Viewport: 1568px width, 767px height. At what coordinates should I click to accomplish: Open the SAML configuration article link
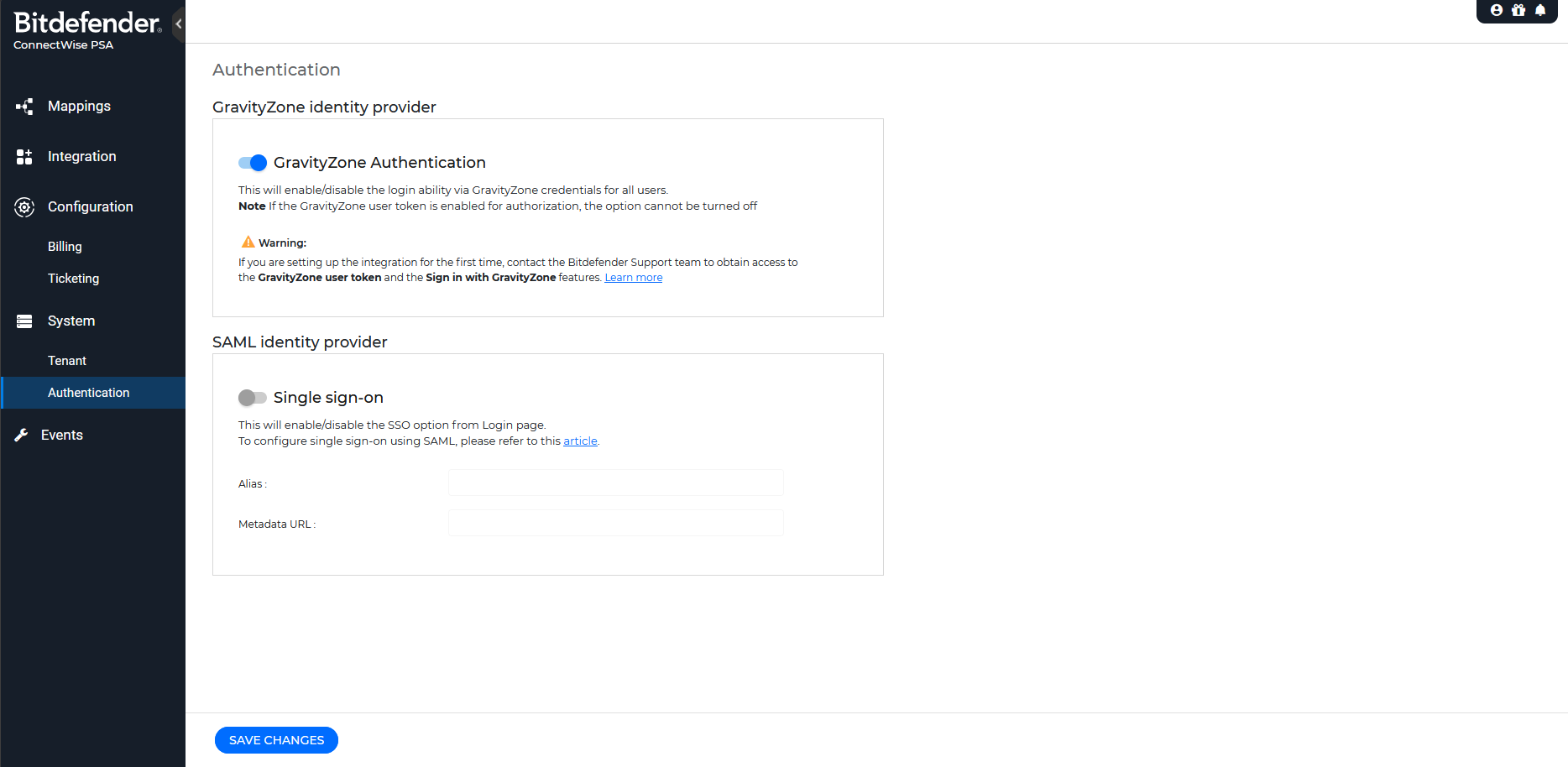coord(580,441)
